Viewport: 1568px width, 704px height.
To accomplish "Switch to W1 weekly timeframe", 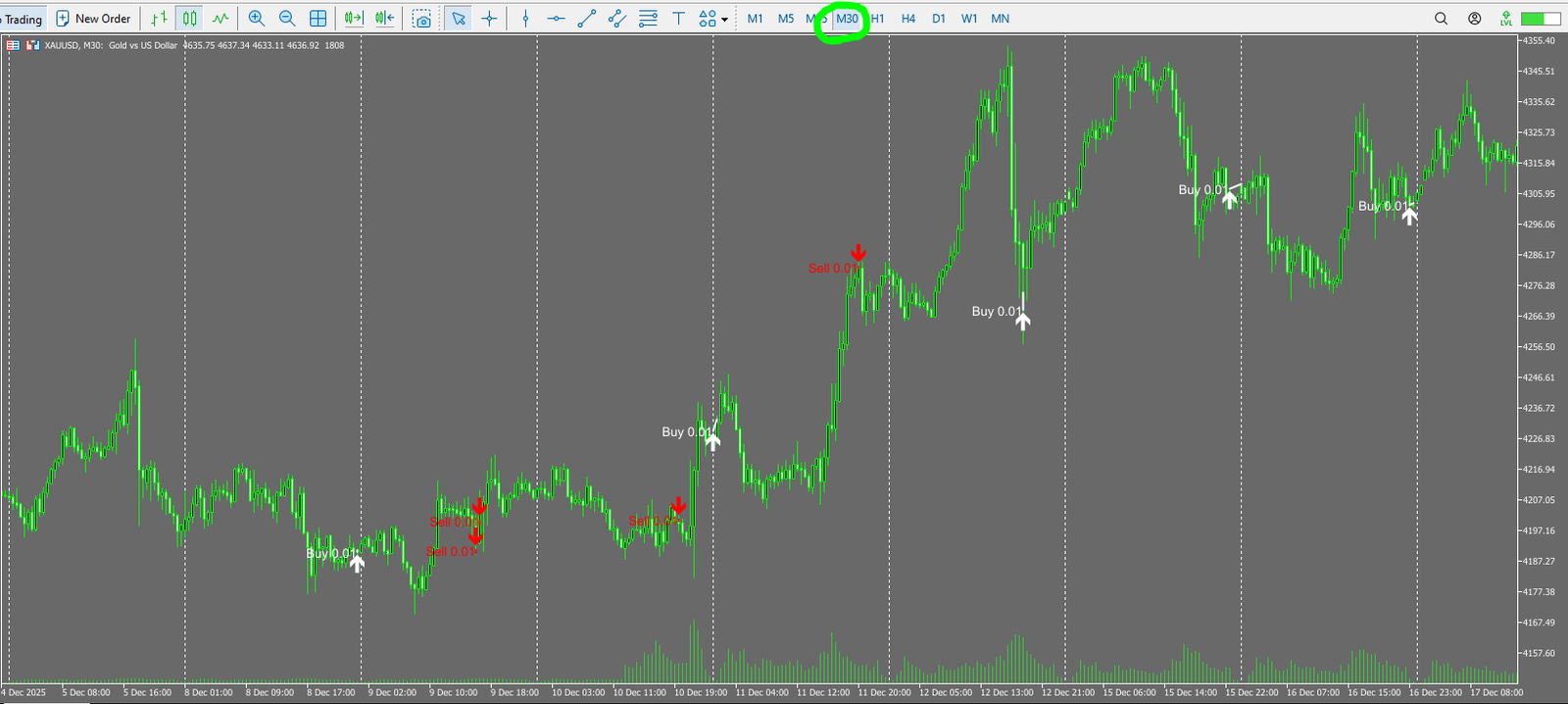I will click(969, 19).
